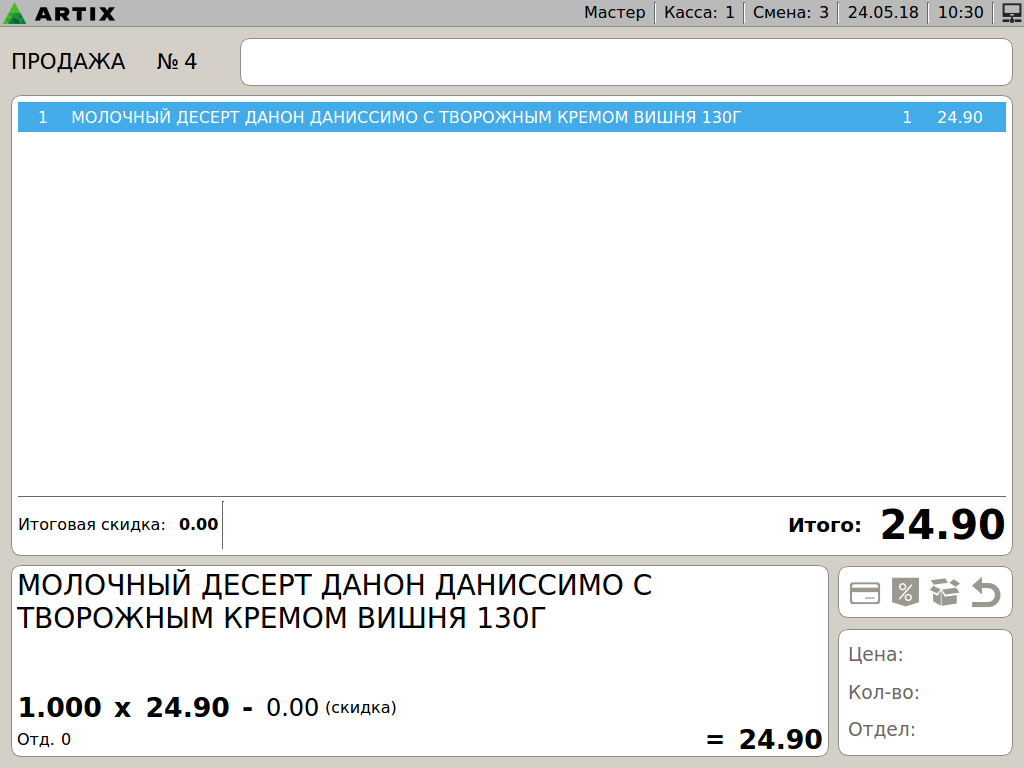
Task: Click the Смена: 3 shift indicator
Action: (x=791, y=13)
